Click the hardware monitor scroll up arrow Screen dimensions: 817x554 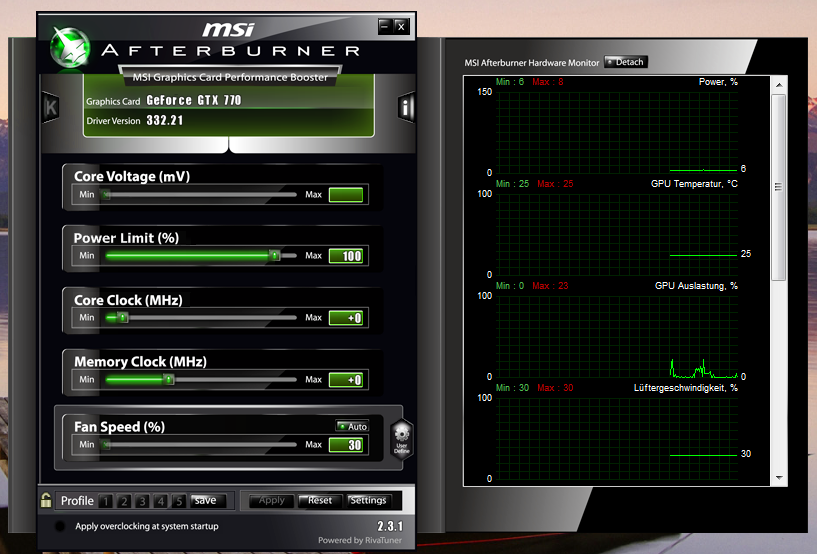[x=779, y=84]
